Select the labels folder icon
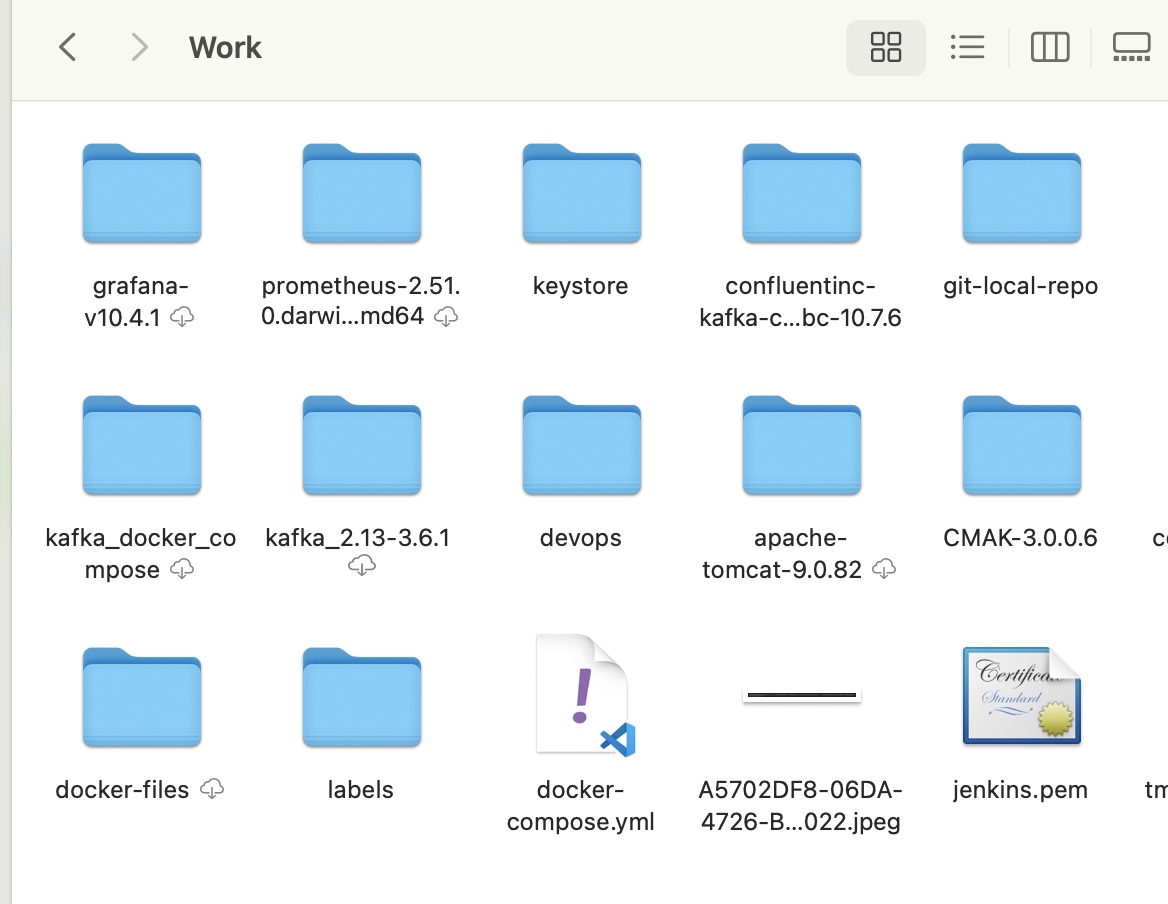 tap(362, 698)
